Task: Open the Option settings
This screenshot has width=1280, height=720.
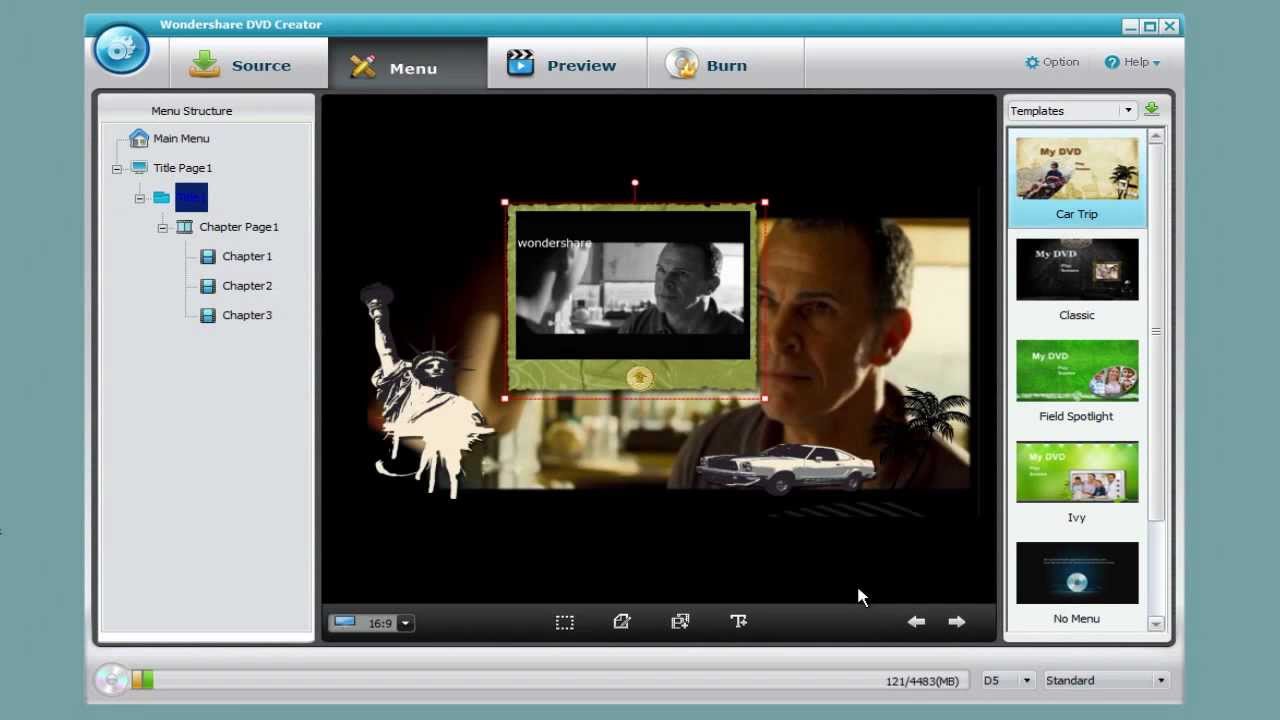Action: pyautogui.click(x=1052, y=62)
